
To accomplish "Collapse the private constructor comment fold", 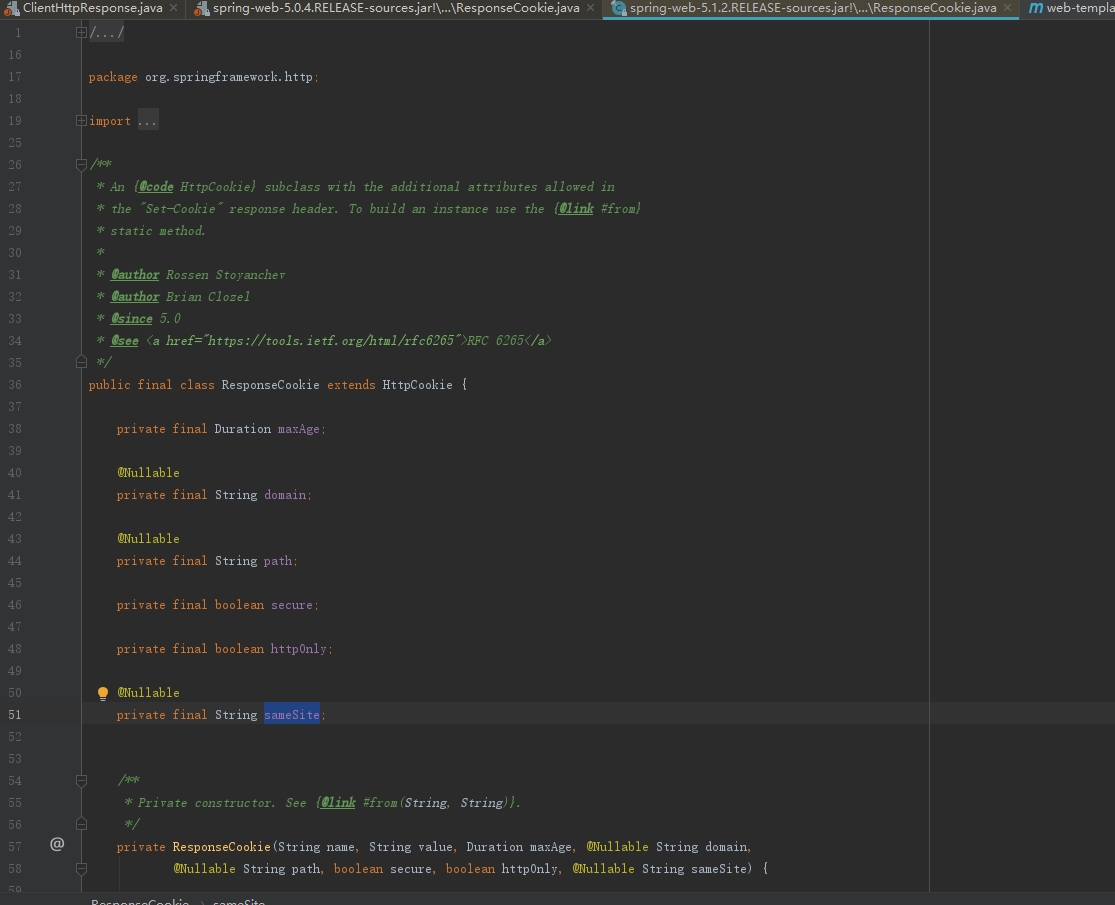I will pyautogui.click(x=82, y=780).
